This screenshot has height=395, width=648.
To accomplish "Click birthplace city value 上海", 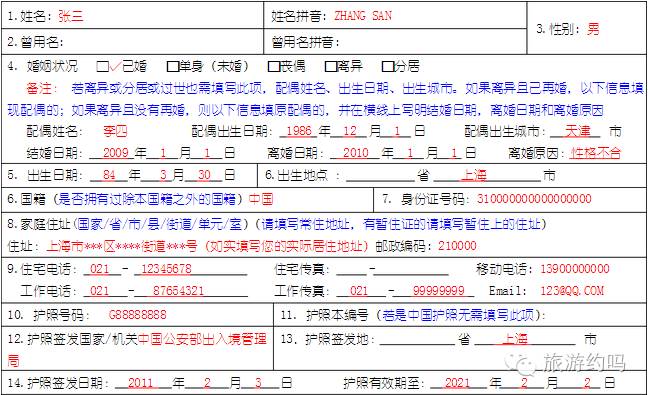I will point(474,175).
